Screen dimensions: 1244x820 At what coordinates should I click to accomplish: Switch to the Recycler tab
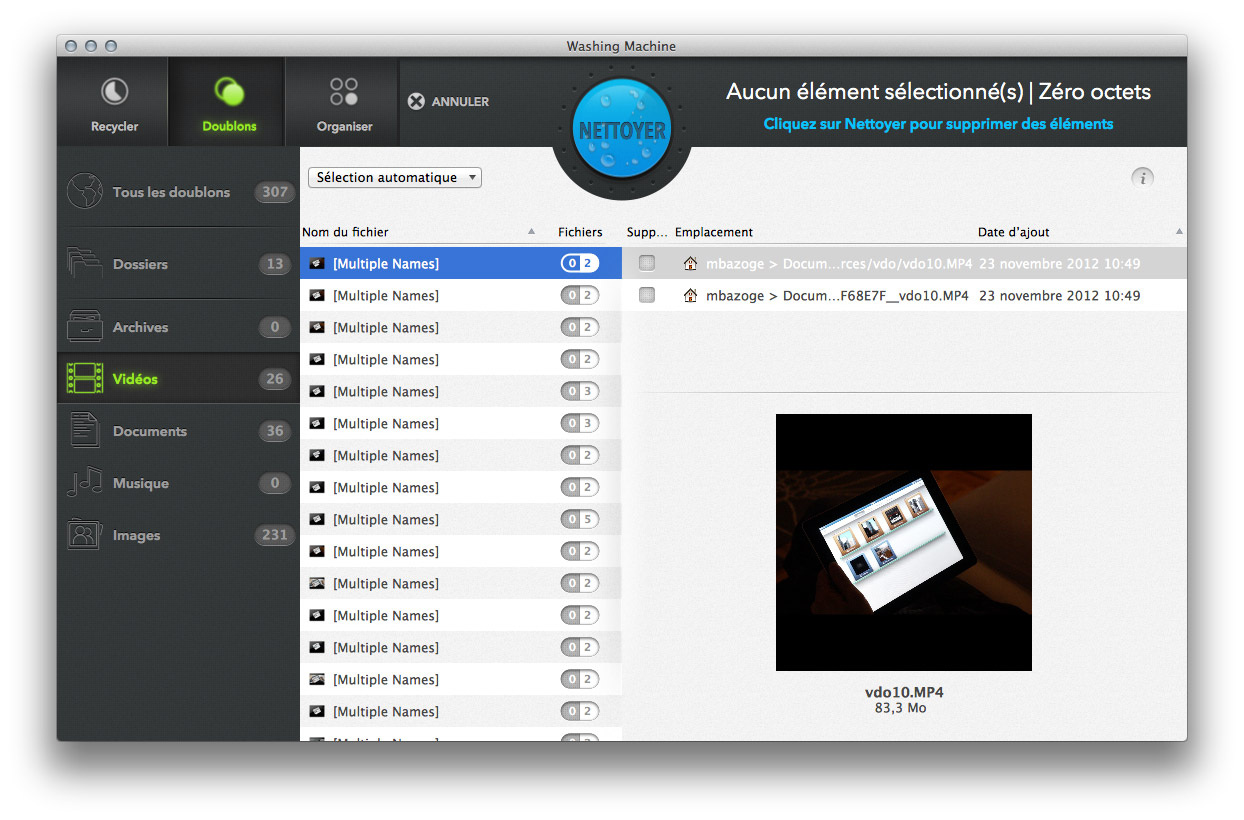point(114,103)
